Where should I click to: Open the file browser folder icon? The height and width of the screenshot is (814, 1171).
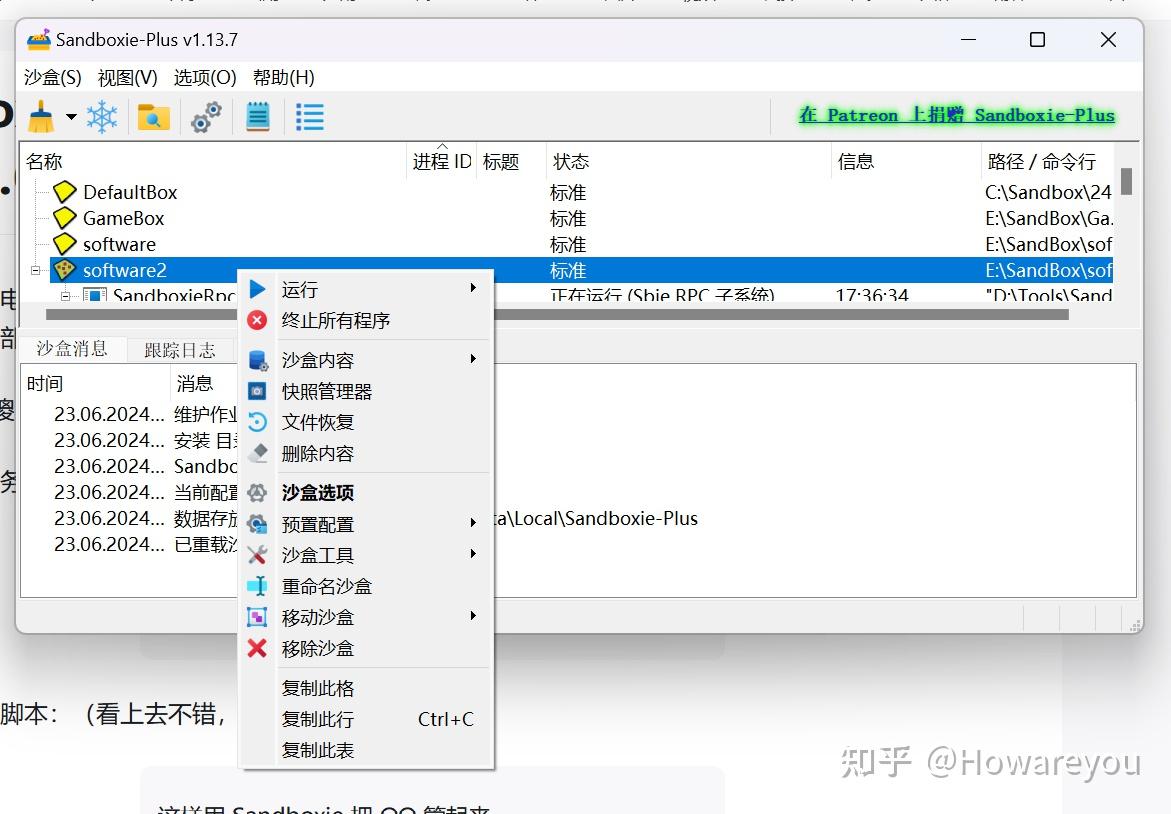pos(155,116)
